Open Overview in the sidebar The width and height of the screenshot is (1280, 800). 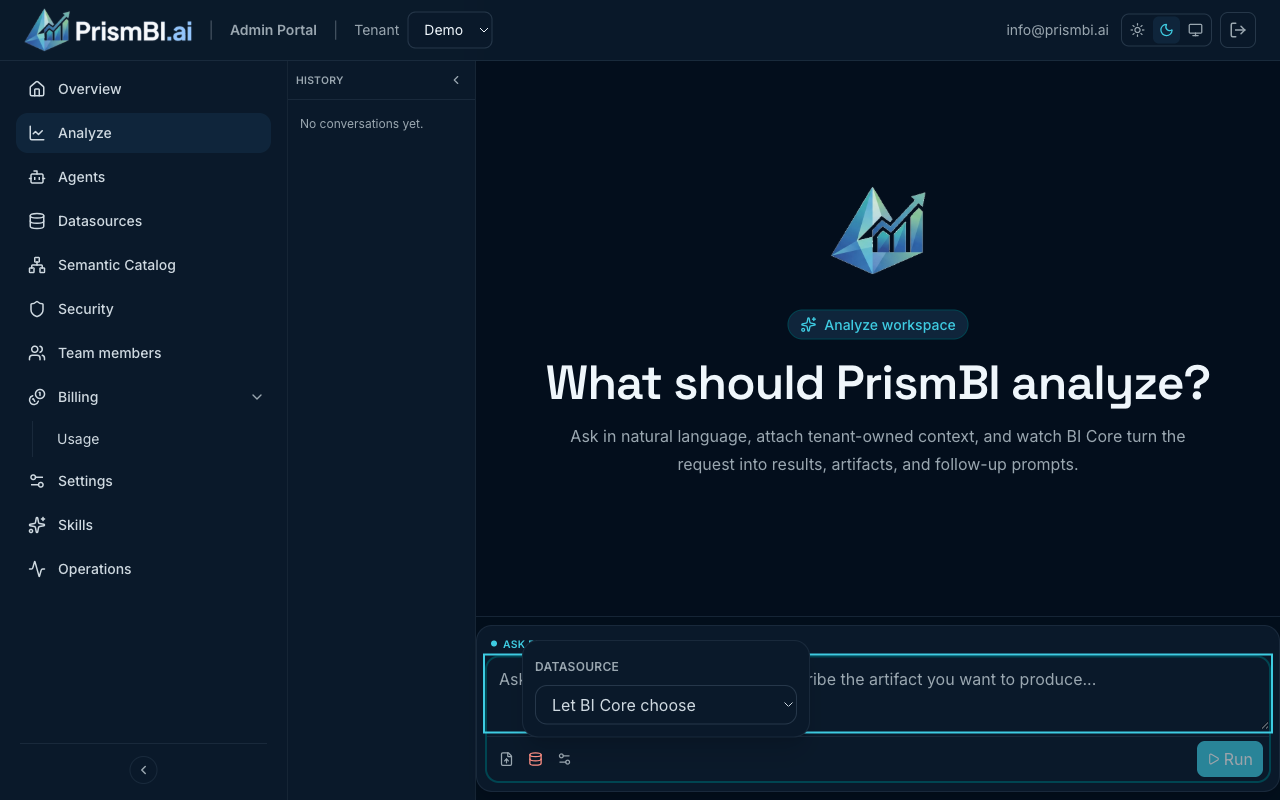click(143, 89)
